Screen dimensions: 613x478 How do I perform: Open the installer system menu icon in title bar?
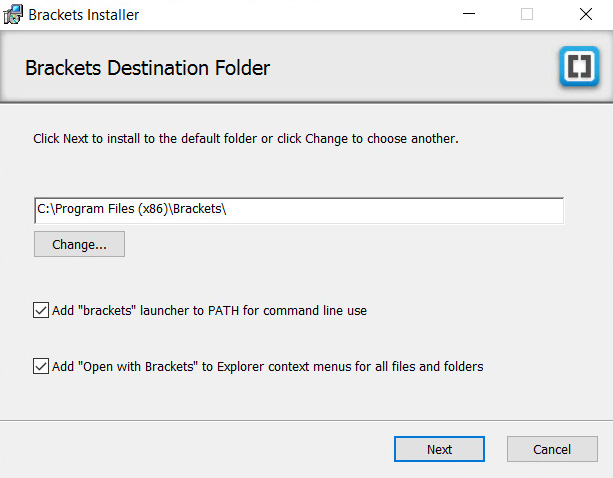point(13,14)
